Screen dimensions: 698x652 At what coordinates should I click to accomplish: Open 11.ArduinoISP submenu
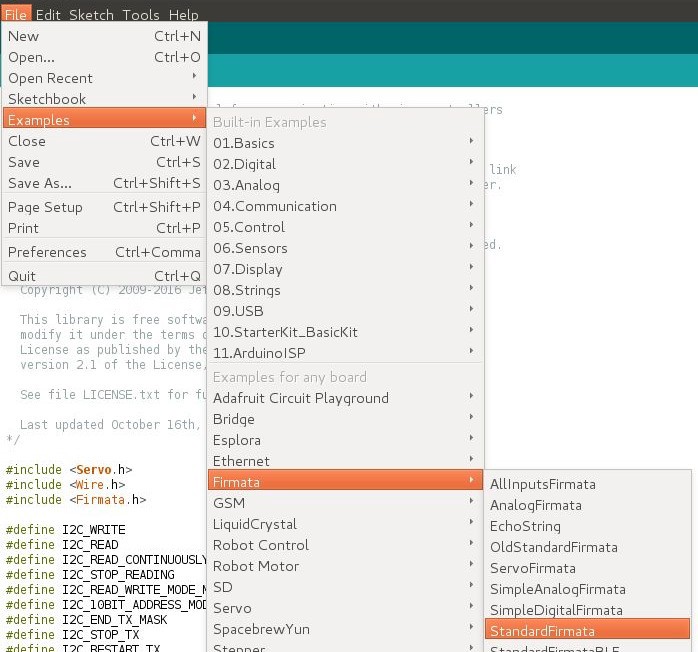coord(345,353)
